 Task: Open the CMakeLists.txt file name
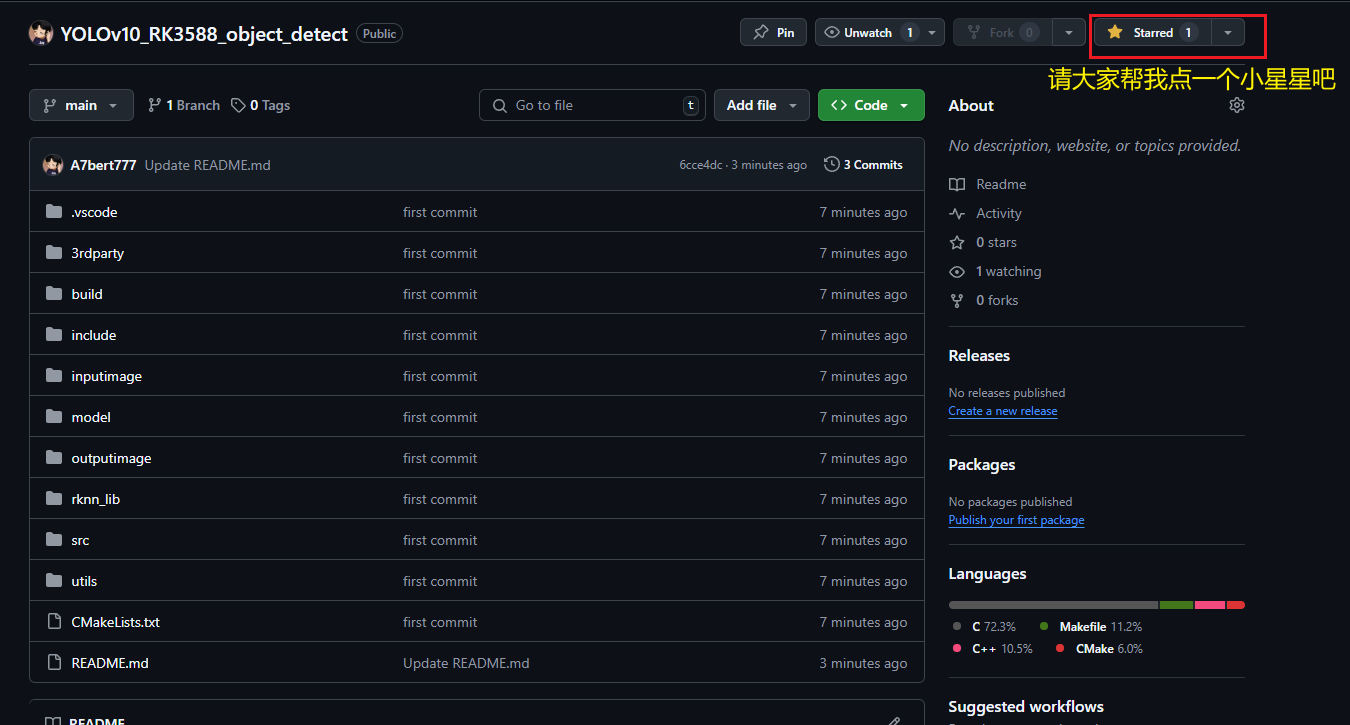click(116, 622)
